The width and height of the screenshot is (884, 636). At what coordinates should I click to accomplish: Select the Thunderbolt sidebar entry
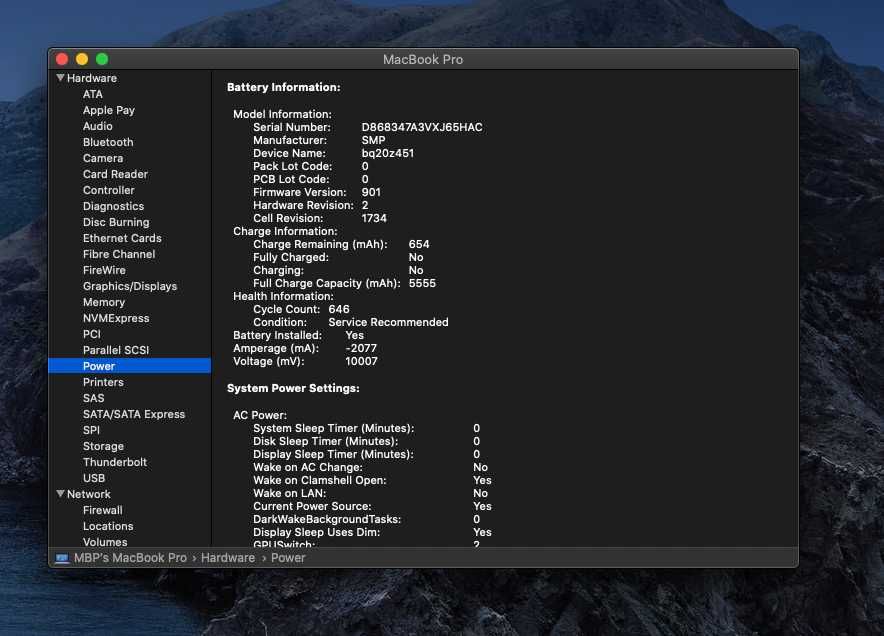(x=114, y=462)
